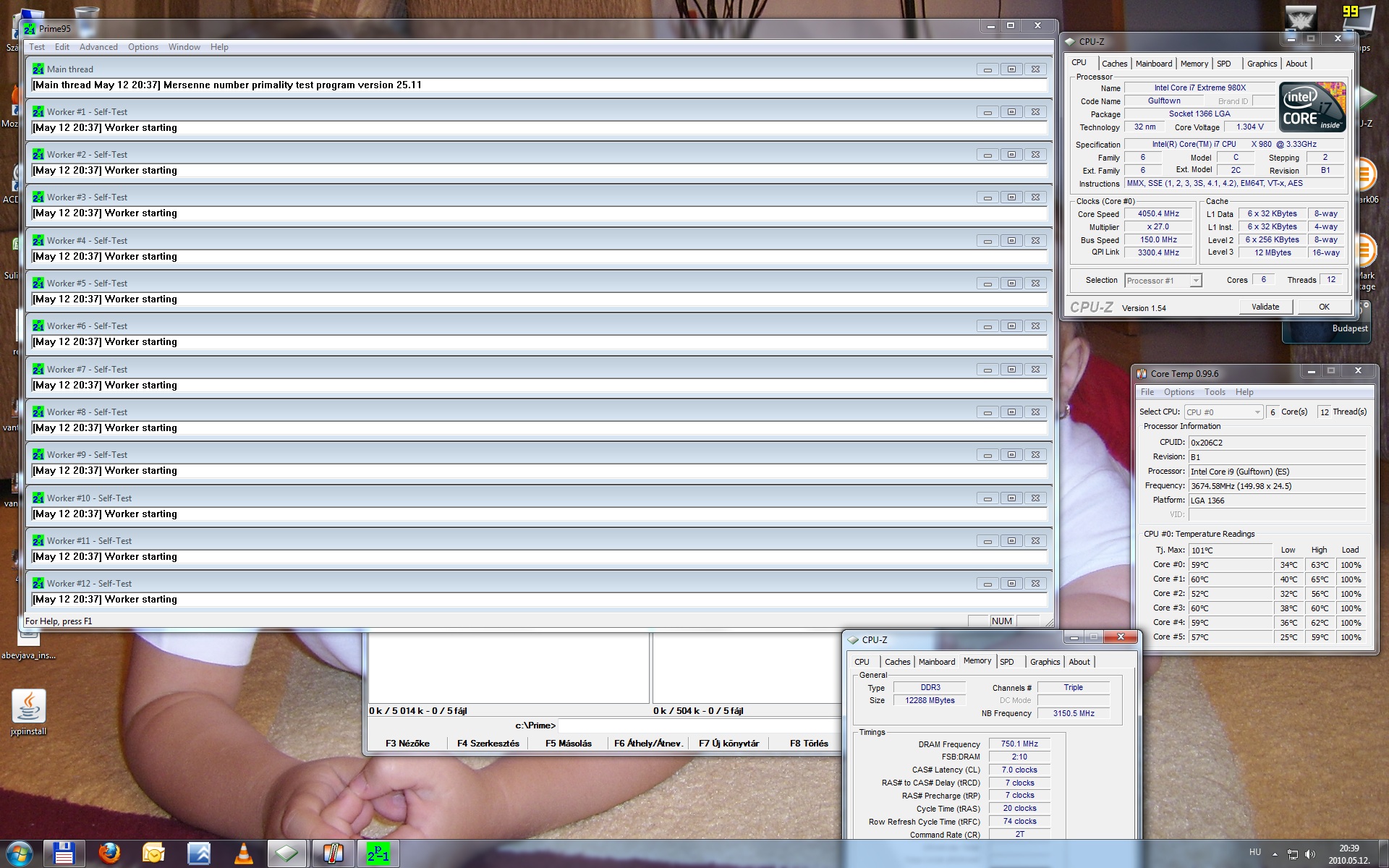Open Core Temp Tools menu
The width and height of the screenshot is (1389, 868).
tap(1215, 392)
